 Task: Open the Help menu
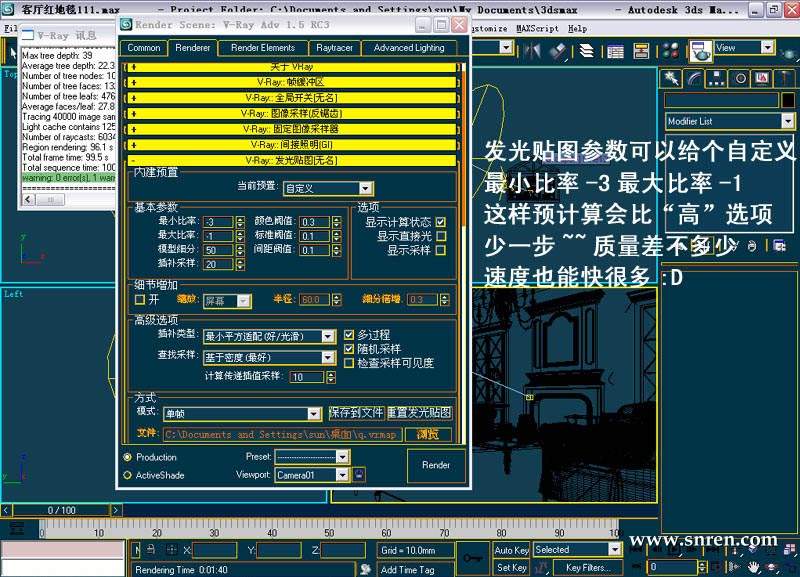[577, 29]
